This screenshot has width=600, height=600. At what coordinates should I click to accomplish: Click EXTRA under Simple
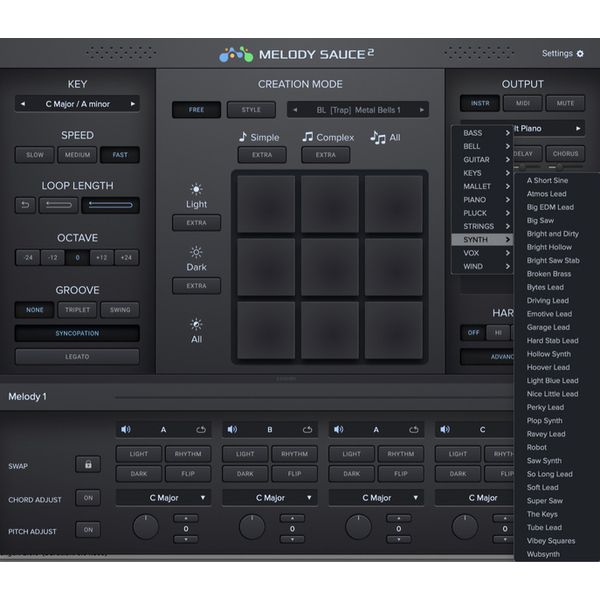tap(262, 155)
